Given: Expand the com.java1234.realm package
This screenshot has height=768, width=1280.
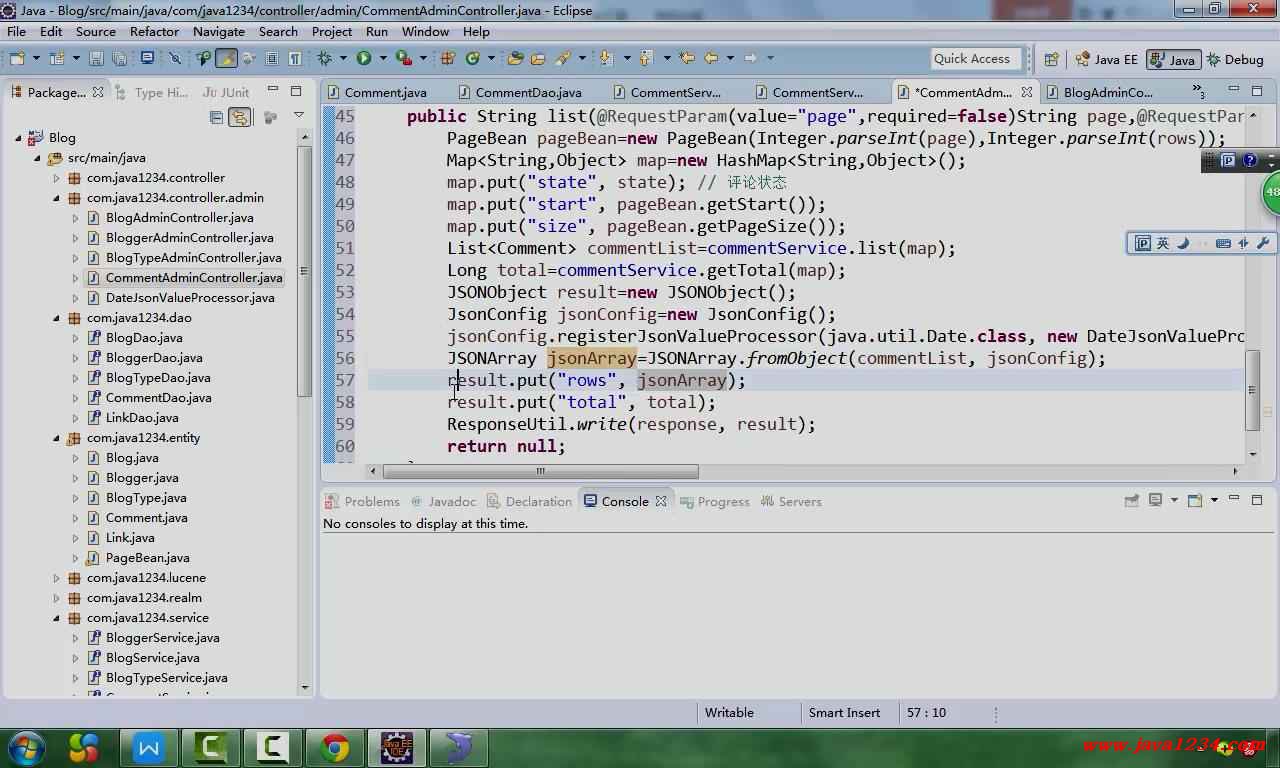Looking at the screenshot, I should coord(57,598).
